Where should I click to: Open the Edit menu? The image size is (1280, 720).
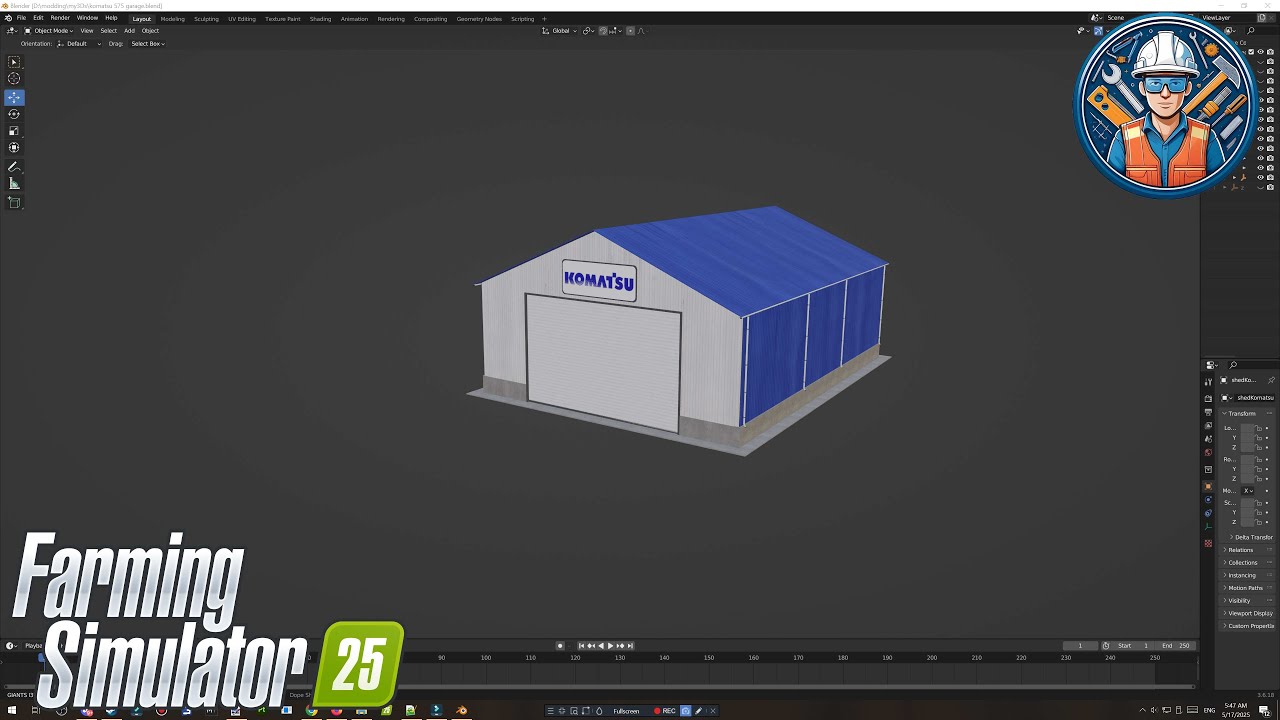click(x=38, y=18)
